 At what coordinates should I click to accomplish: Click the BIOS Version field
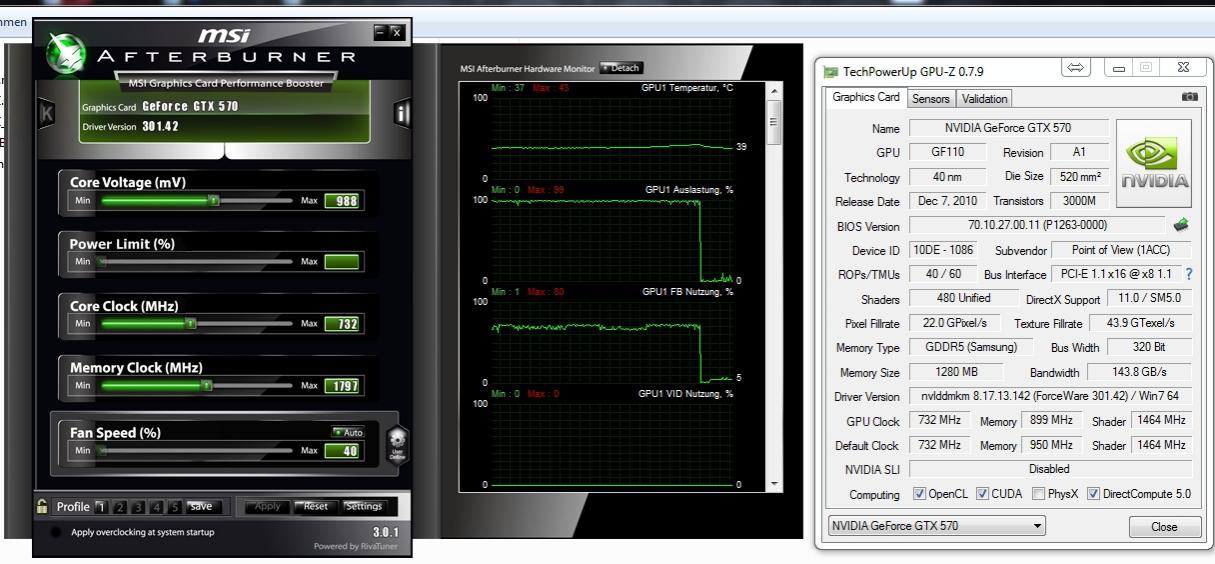[x=1037, y=226]
